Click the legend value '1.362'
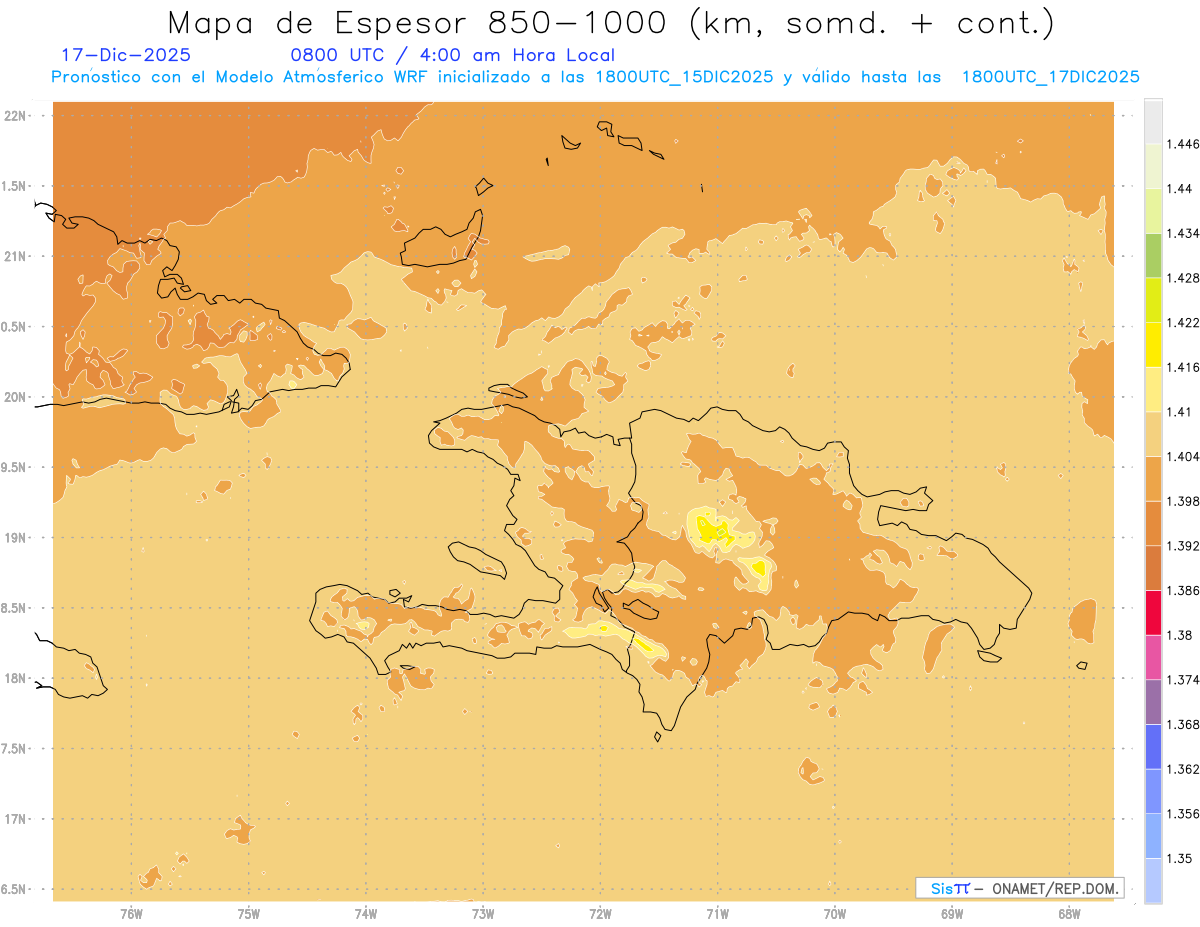This screenshot has height=927, width=1200. pyautogui.click(x=1182, y=769)
